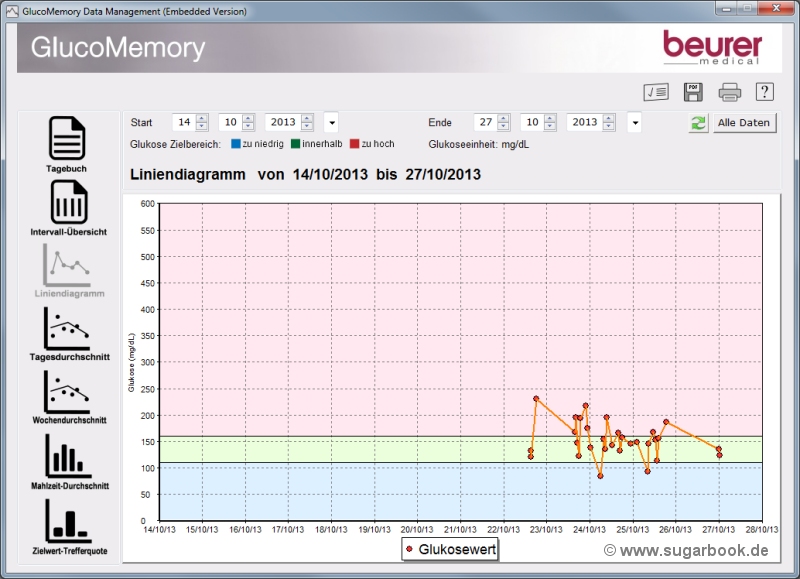Click the red 'zu hoch' color swatch
800x579 pixels.
(355, 144)
